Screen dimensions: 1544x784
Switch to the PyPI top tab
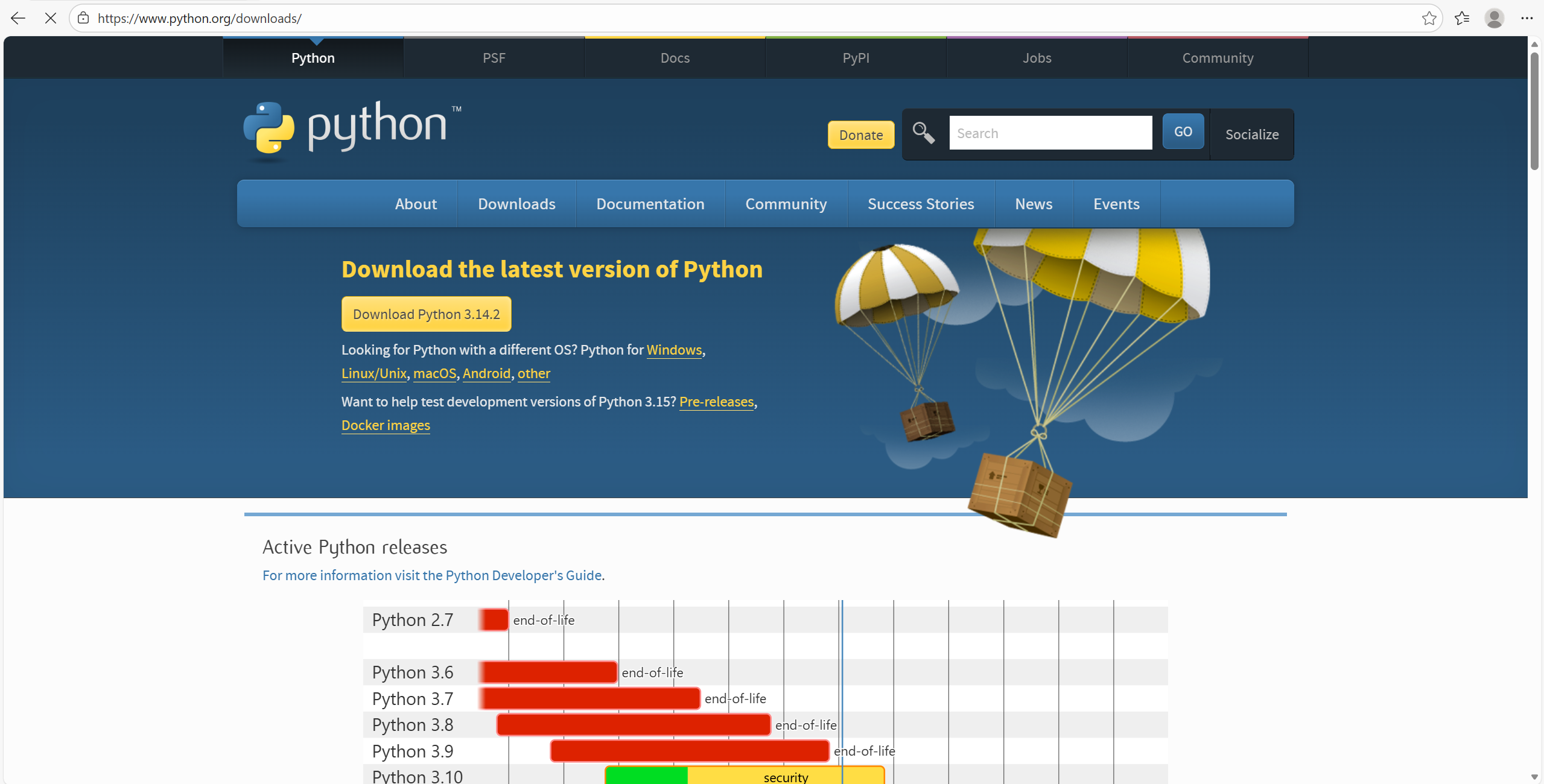click(x=856, y=58)
